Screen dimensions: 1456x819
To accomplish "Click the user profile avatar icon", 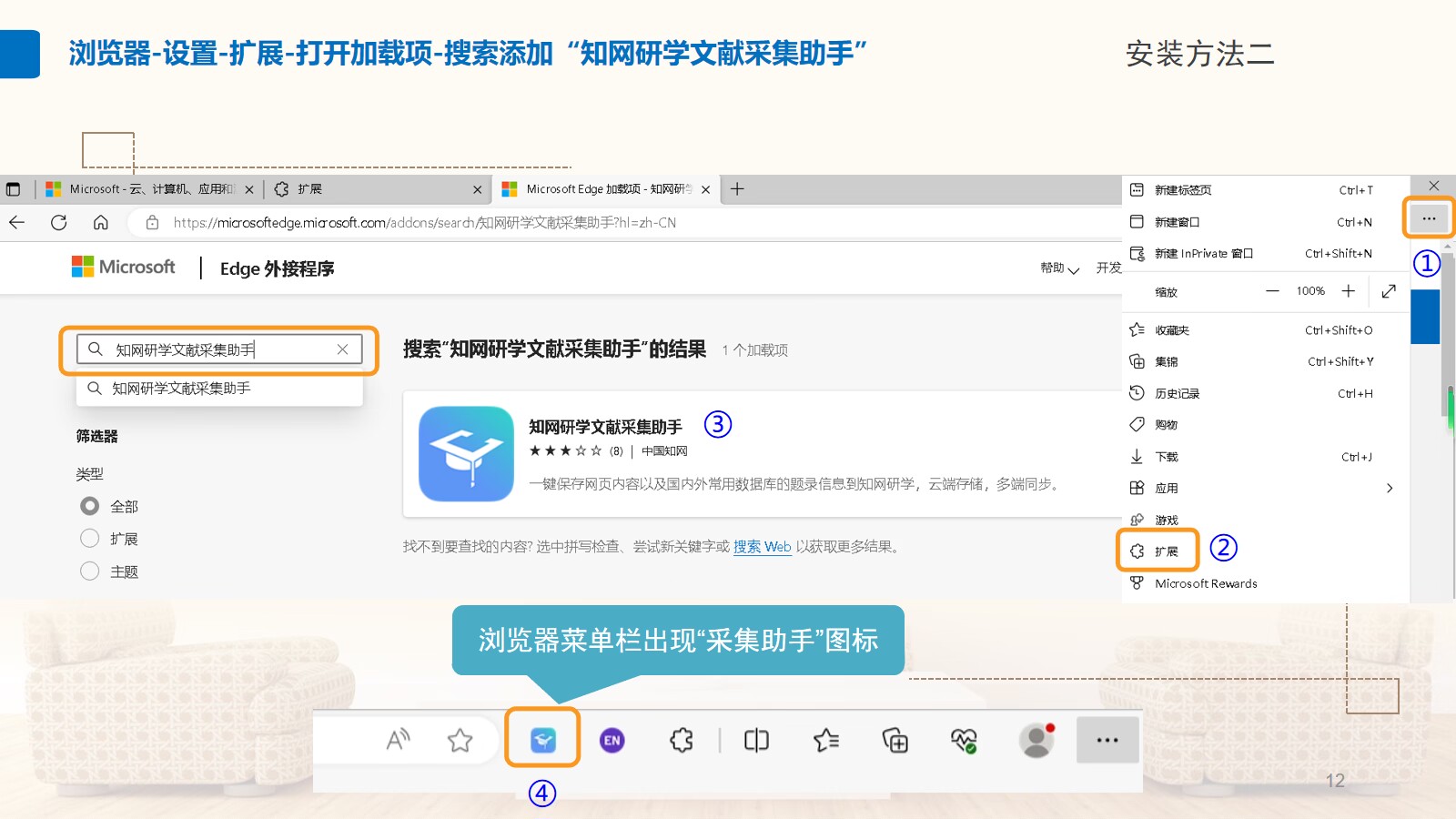I will pos(1036,741).
